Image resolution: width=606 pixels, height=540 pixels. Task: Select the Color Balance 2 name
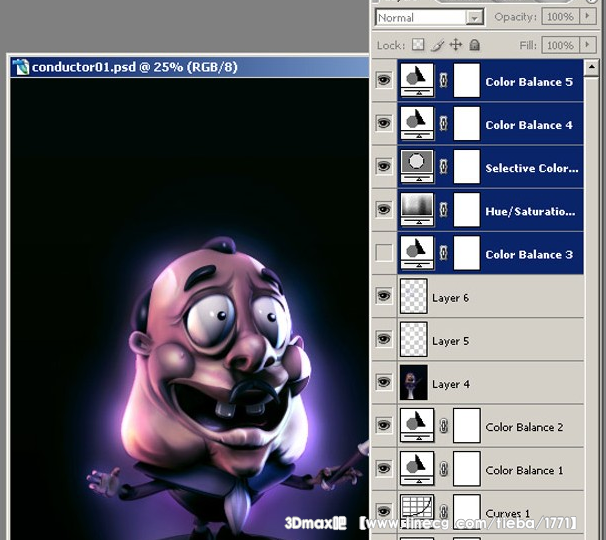pos(524,427)
